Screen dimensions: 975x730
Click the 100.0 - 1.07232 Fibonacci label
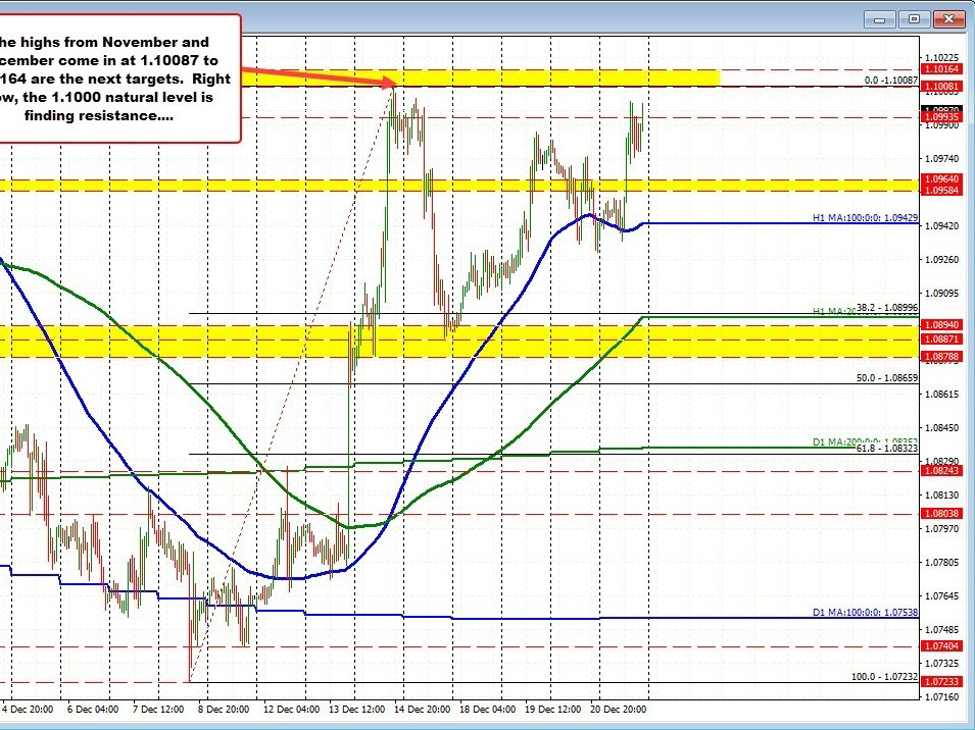point(884,677)
